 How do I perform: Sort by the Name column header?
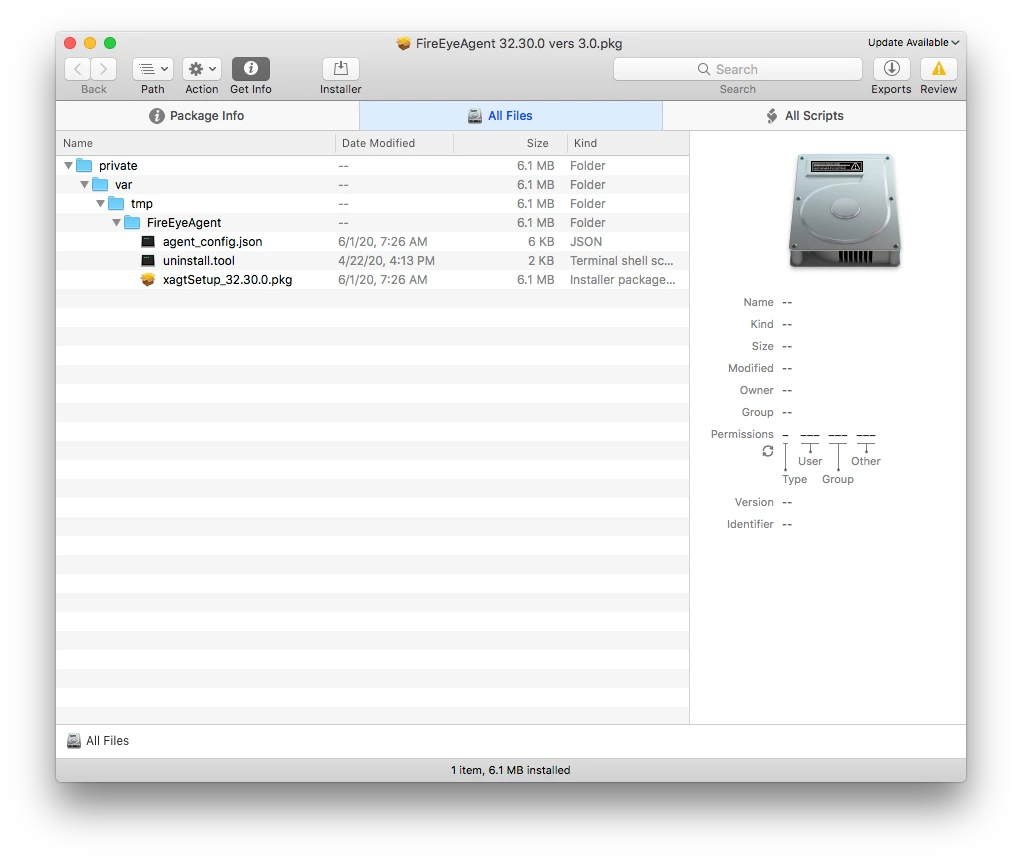196,143
